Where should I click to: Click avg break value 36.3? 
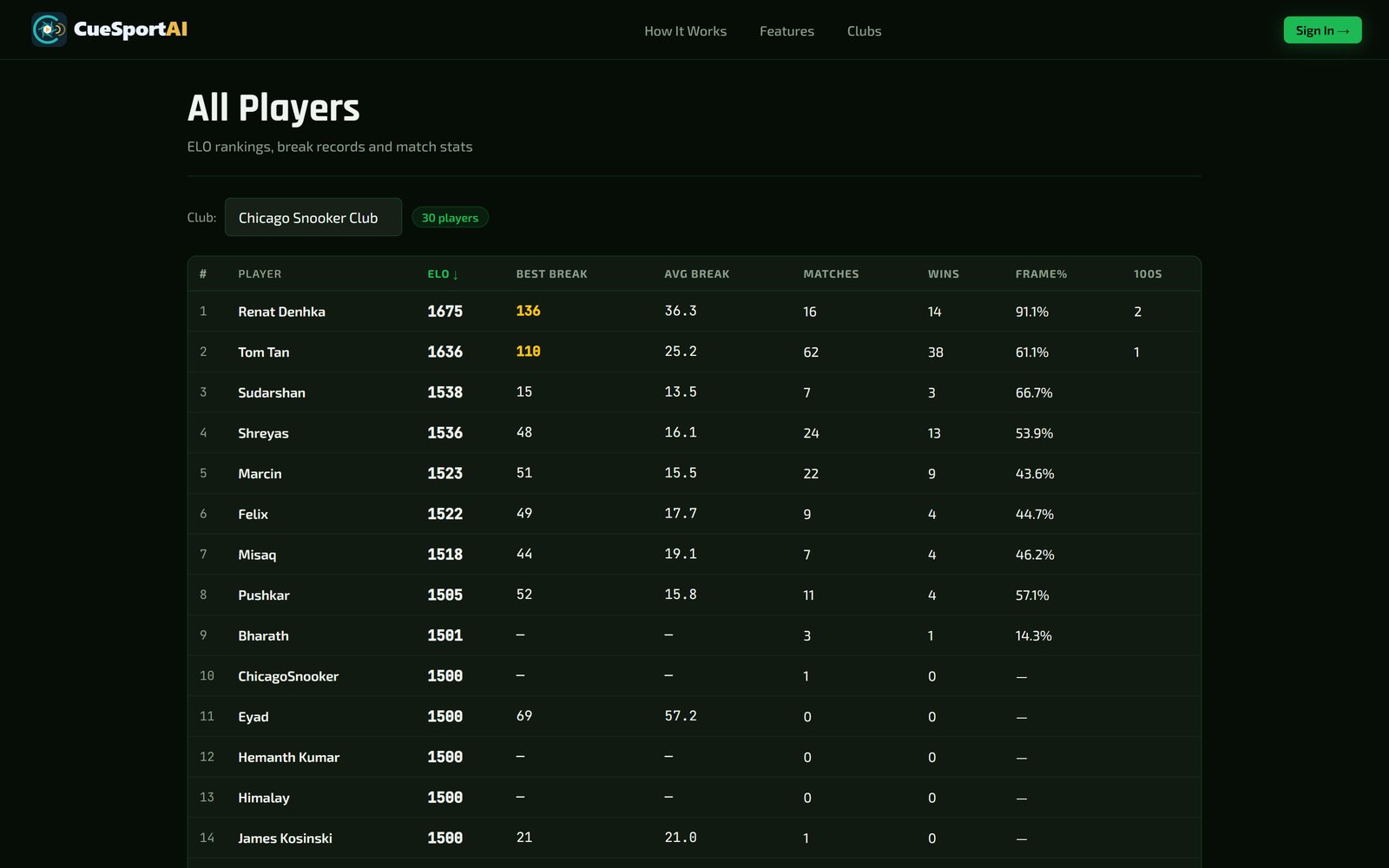click(x=681, y=311)
